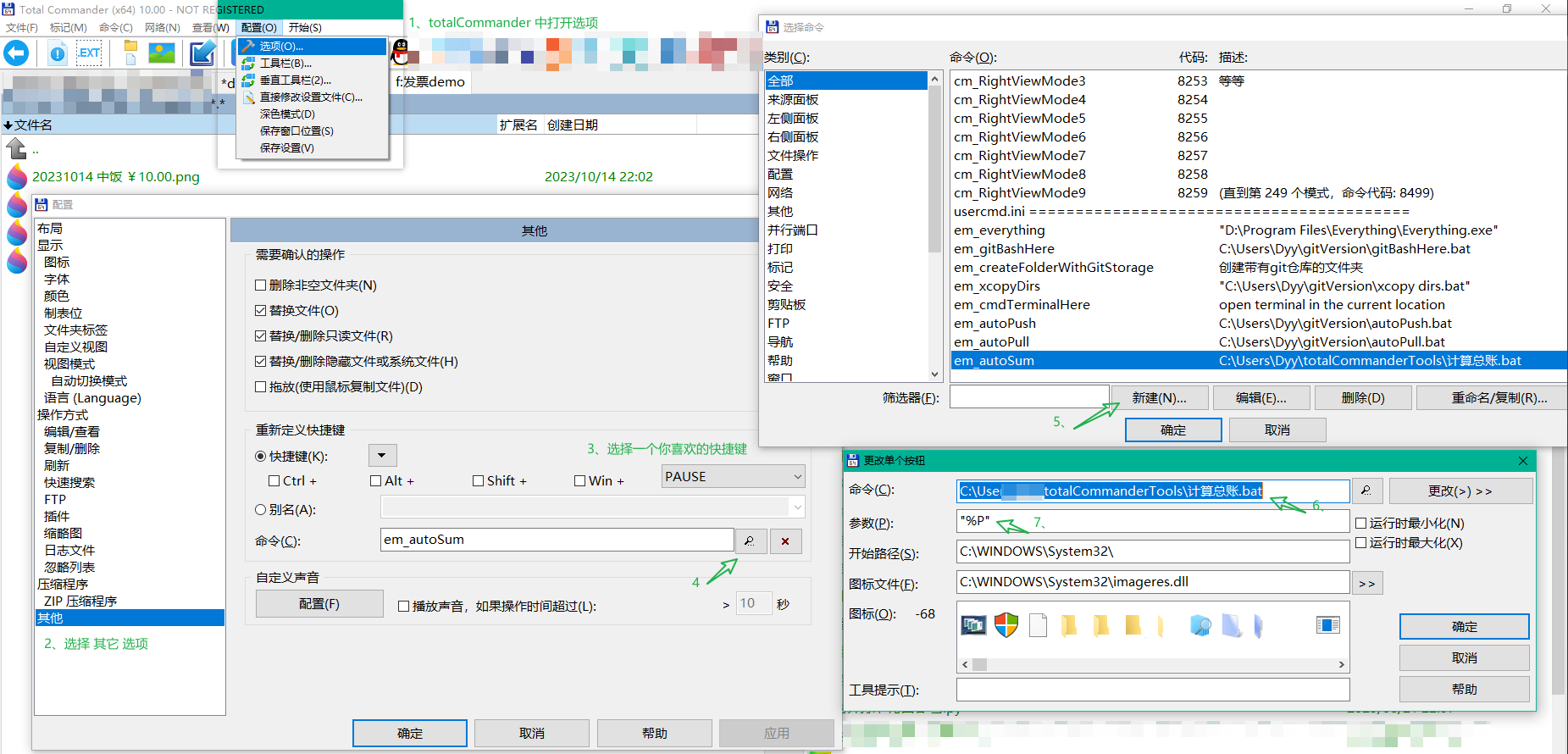The image size is (1568, 754).
Task: Choose 深色模式(D) menu entry
Action: (312, 114)
